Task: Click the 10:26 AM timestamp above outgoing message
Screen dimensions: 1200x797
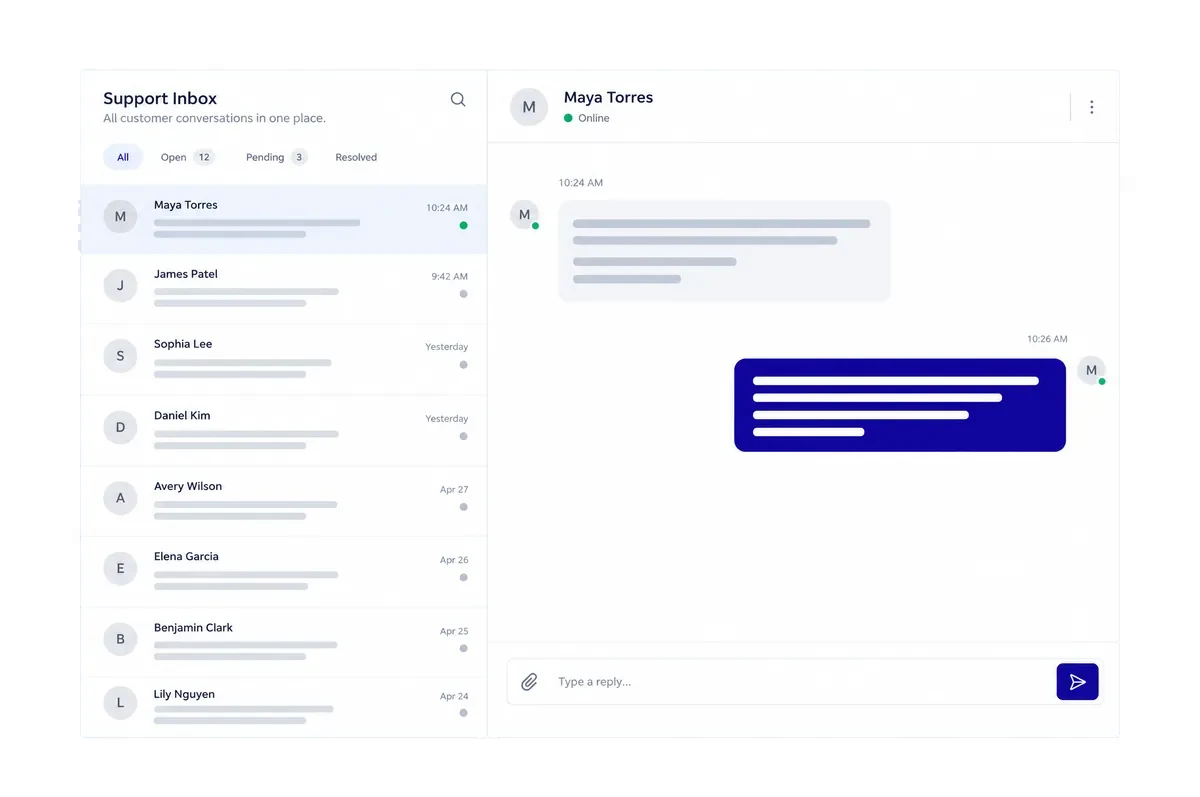Action: (x=1047, y=339)
